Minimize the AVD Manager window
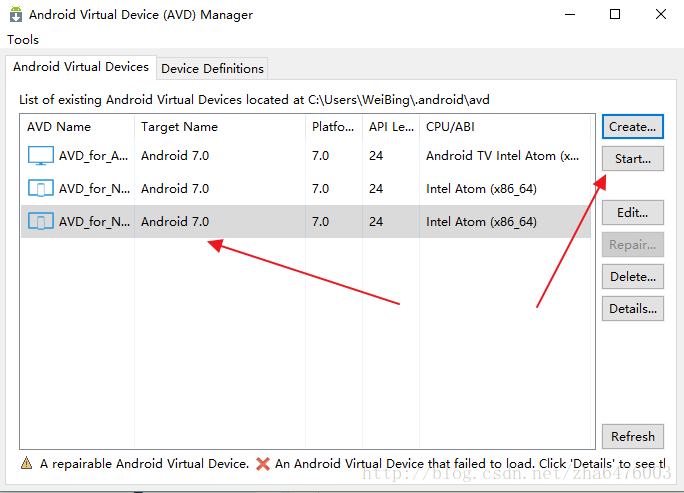 coord(570,14)
